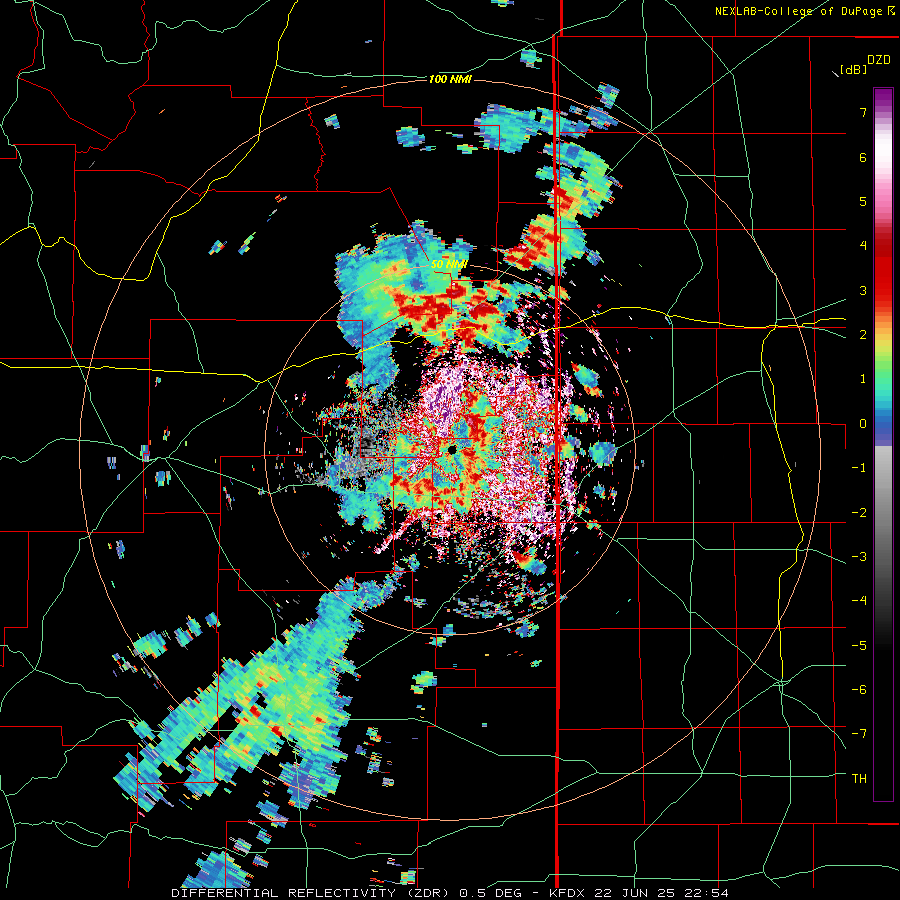Image resolution: width=900 pixels, height=900 pixels.
Task: Click the DZD legend title
Action: [879, 60]
